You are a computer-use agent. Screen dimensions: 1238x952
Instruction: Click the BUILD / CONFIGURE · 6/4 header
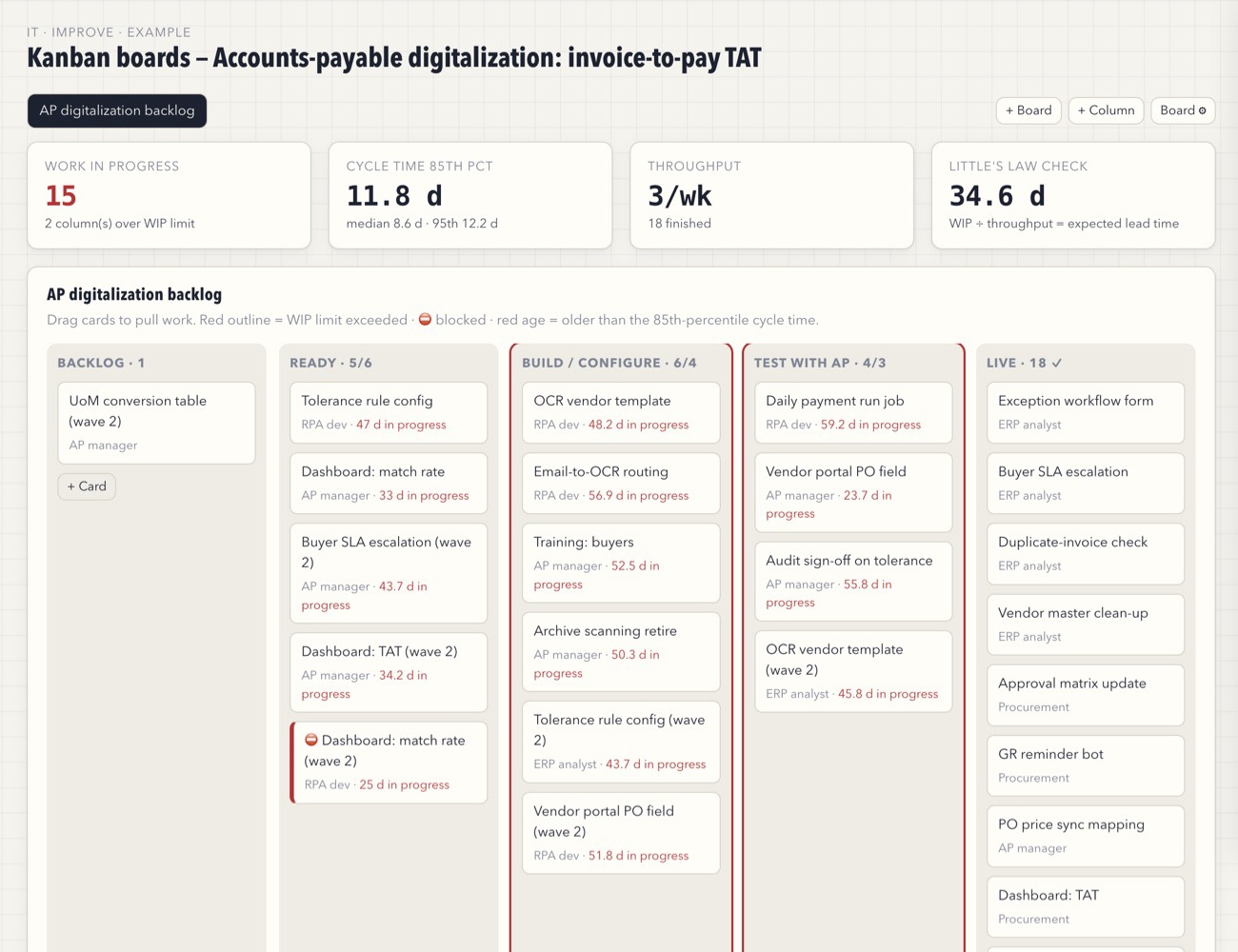[x=609, y=363]
